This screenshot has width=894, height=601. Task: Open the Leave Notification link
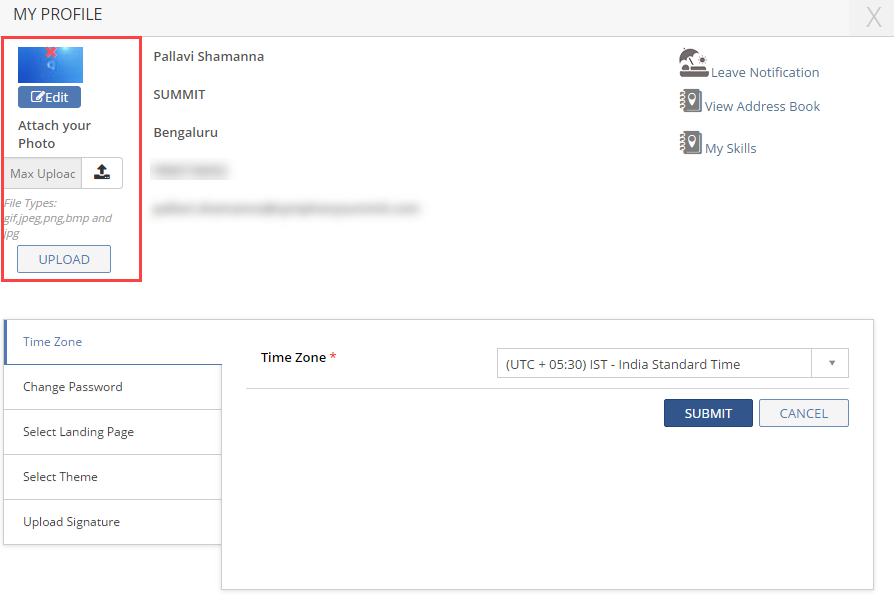point(765,72)
